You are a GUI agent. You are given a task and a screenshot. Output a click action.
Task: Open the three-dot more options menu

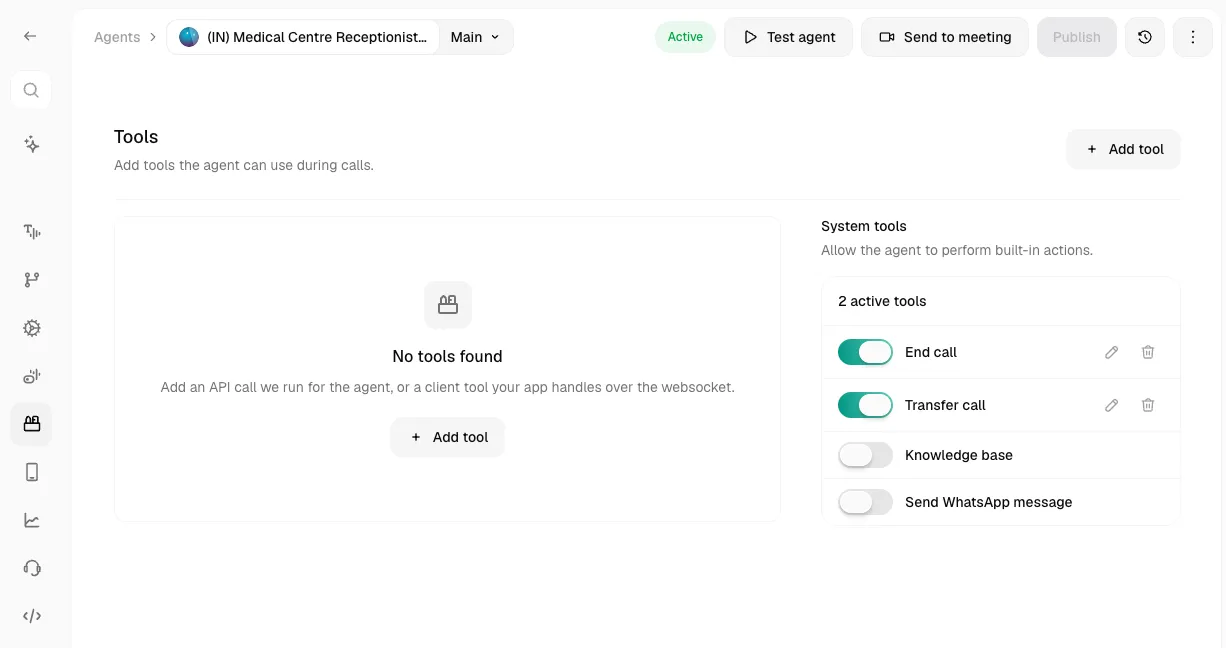[1193, 37]
